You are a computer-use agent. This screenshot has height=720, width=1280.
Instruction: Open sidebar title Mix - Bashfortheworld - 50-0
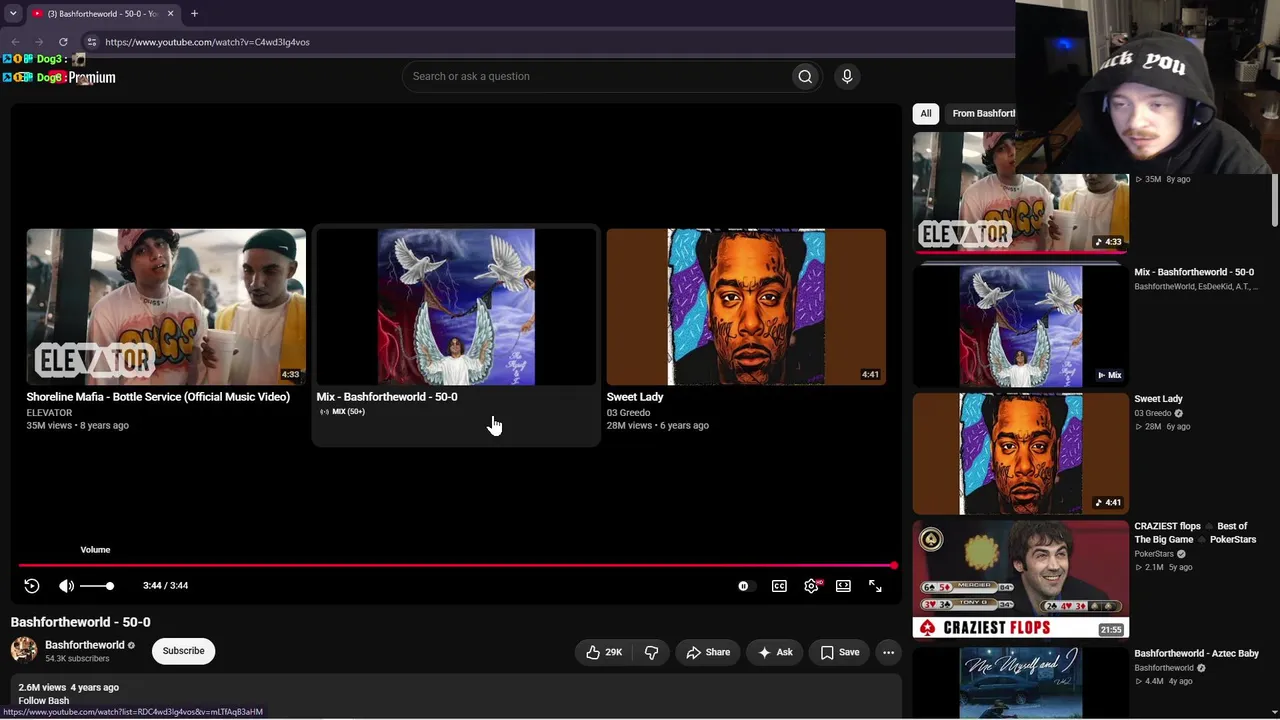(1194, 272)
